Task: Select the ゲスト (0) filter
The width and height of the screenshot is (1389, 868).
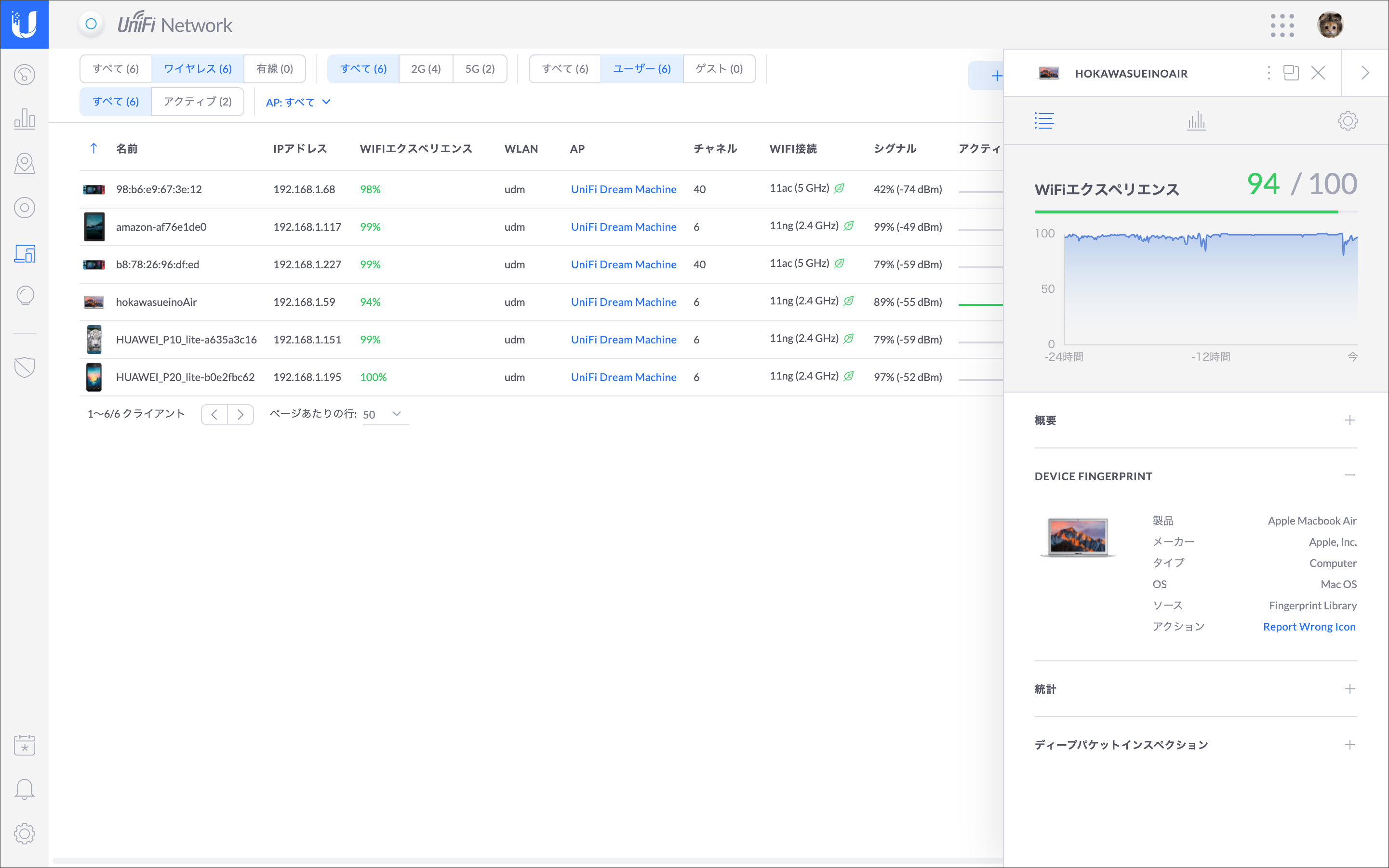Action: 719,69
